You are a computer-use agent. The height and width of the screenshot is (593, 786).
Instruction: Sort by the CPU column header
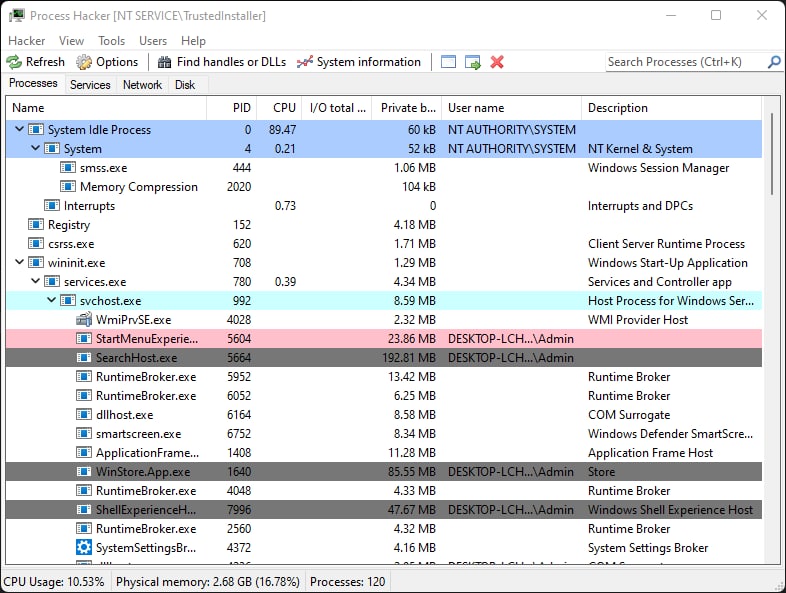279,108
